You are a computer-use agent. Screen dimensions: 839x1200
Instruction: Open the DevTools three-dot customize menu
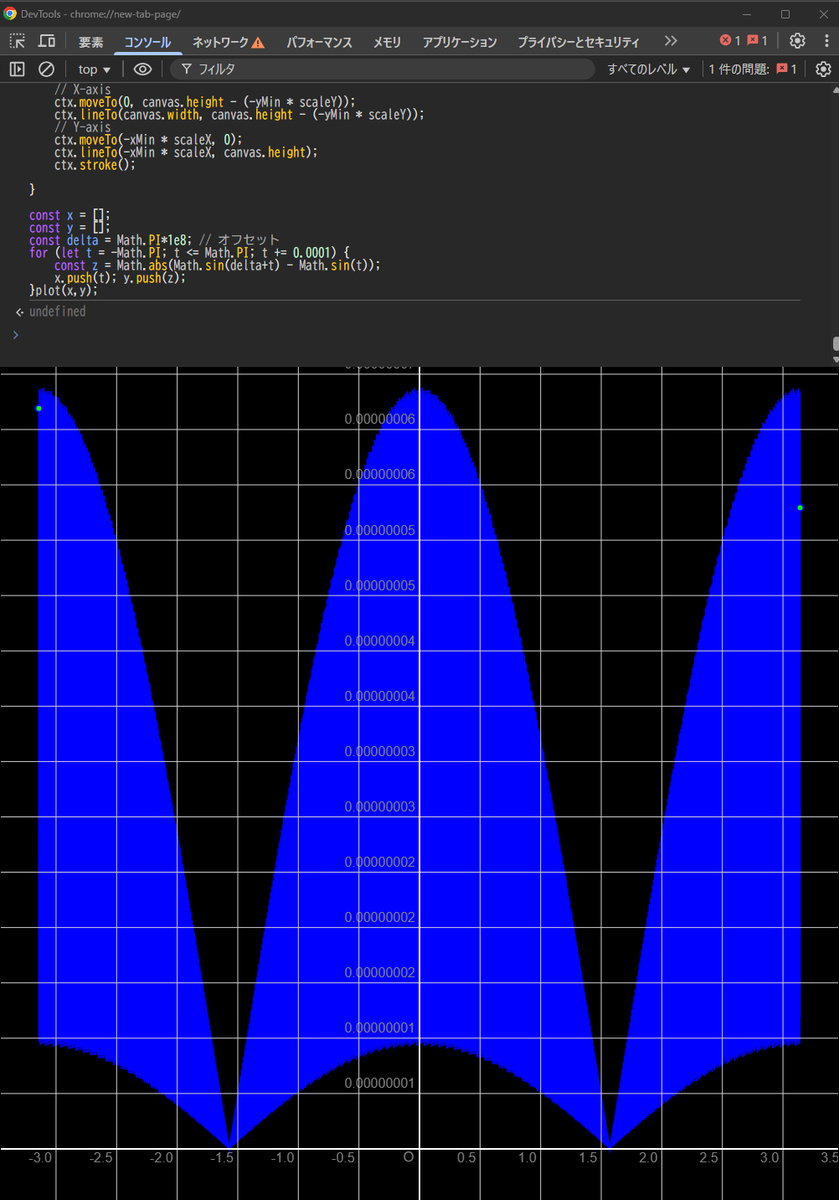coord(825,41)
